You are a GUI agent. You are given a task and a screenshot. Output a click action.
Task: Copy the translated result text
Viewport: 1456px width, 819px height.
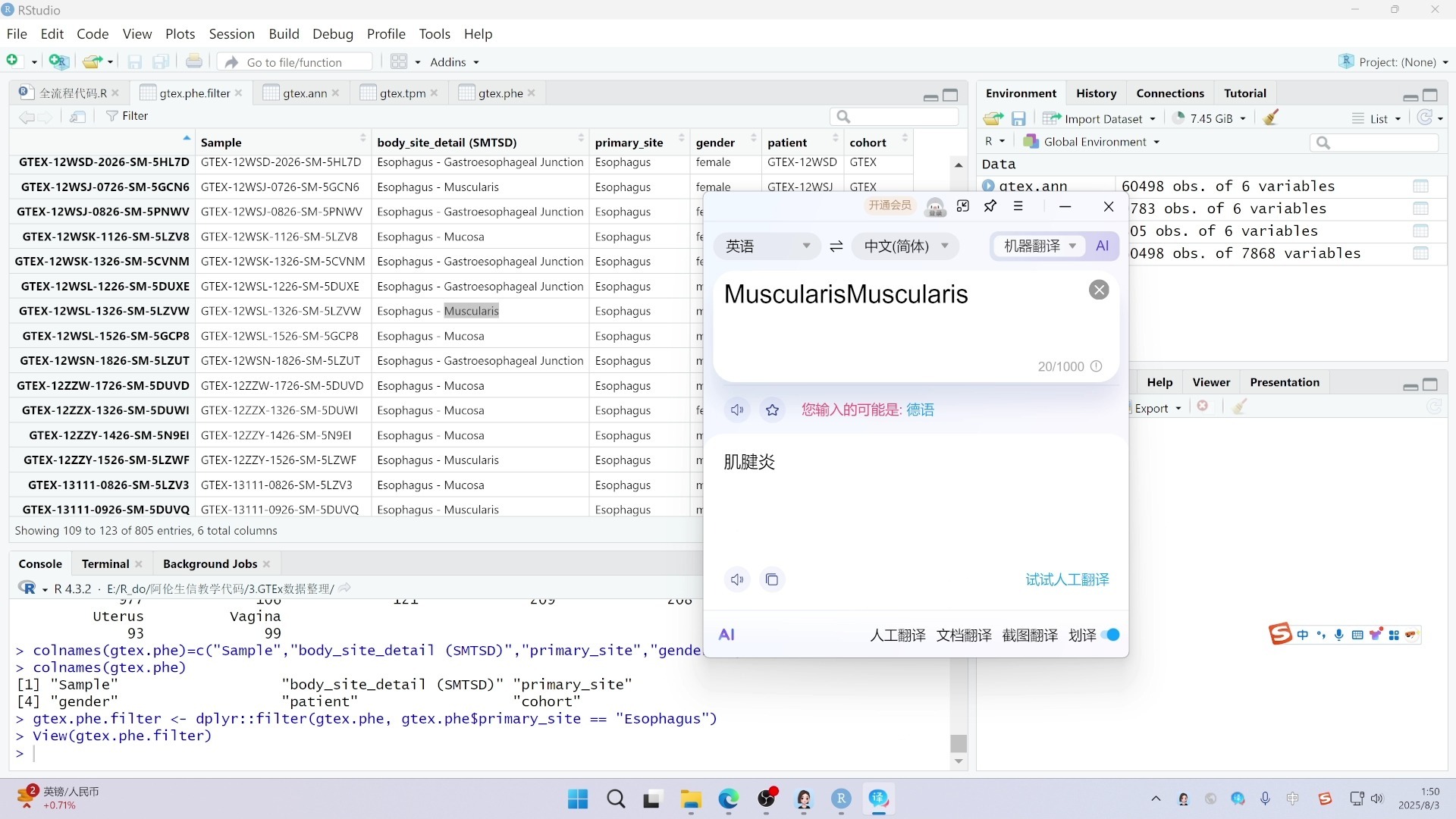(x=772, y=580)
